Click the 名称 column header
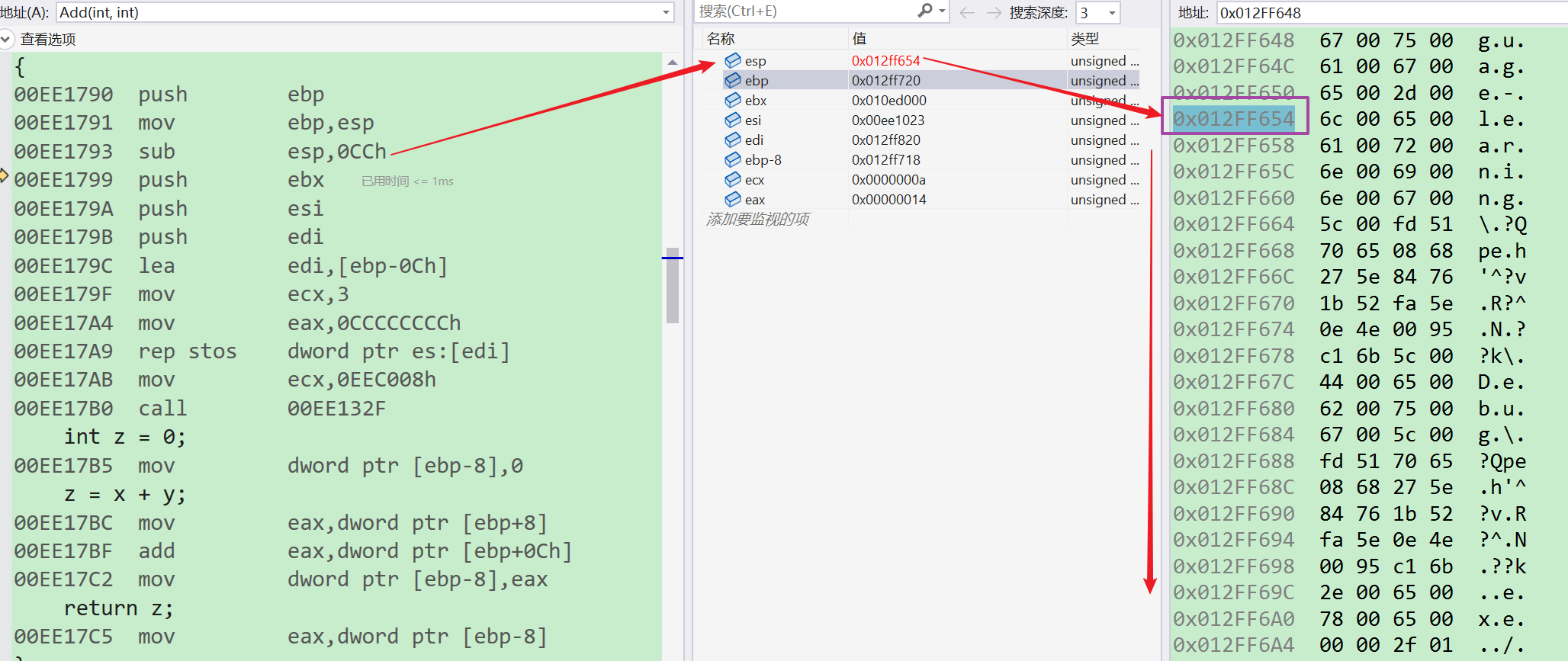The height and width of the screenshot is (661, 1568). pos(721,38)
